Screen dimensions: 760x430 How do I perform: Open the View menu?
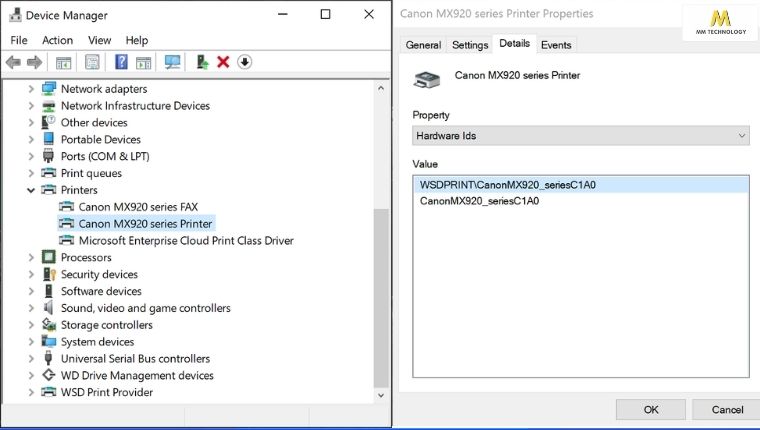[99, 40]
